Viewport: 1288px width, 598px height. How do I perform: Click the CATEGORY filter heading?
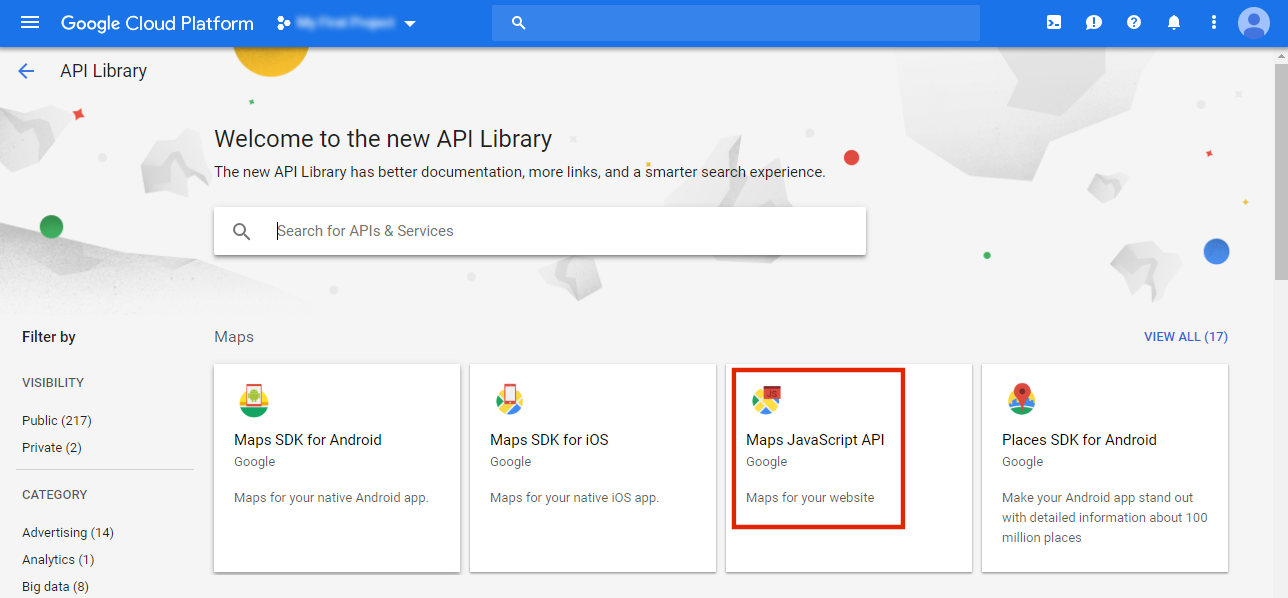(x=55, y=495)
